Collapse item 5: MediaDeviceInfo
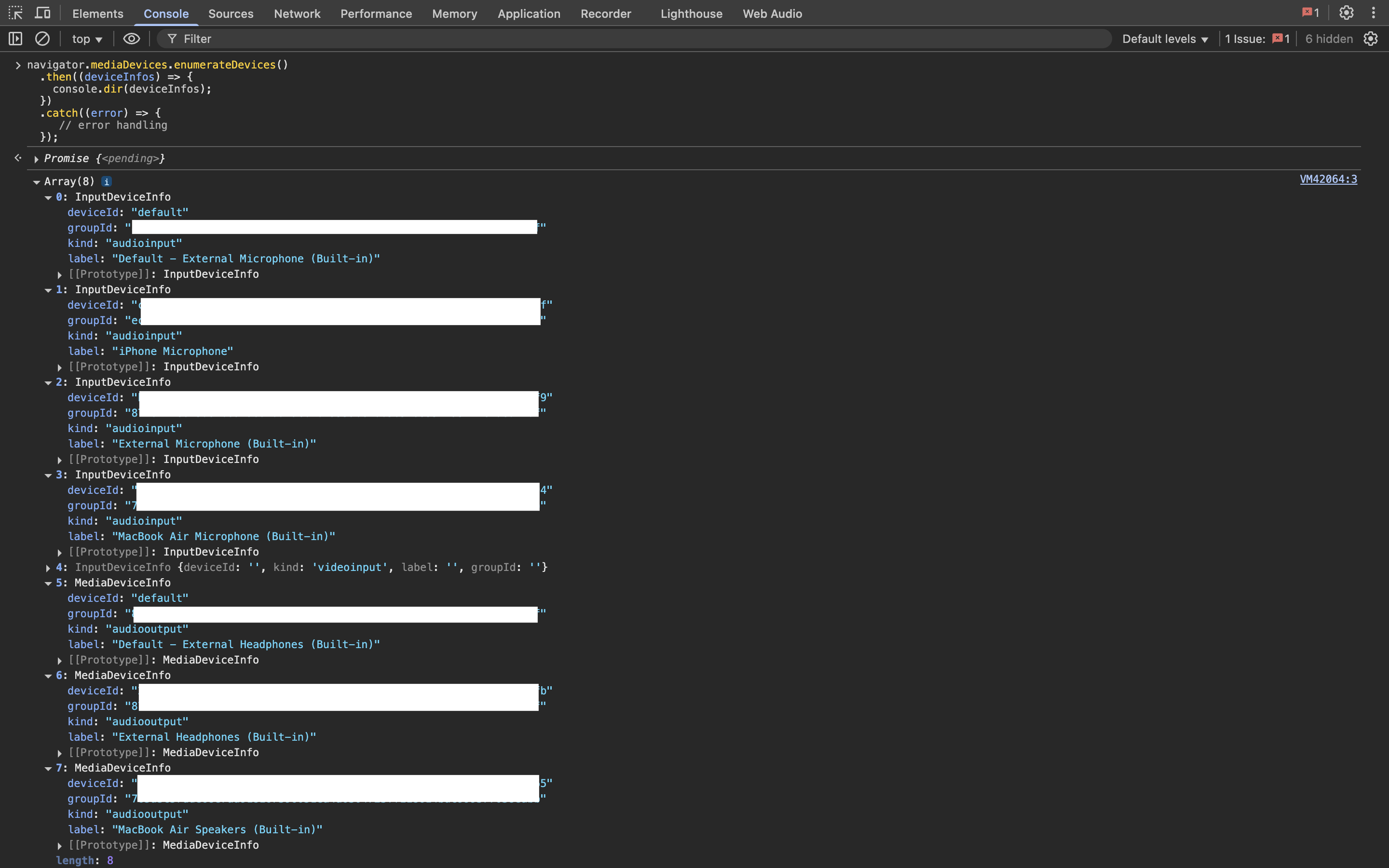 (x=48, y=583)
